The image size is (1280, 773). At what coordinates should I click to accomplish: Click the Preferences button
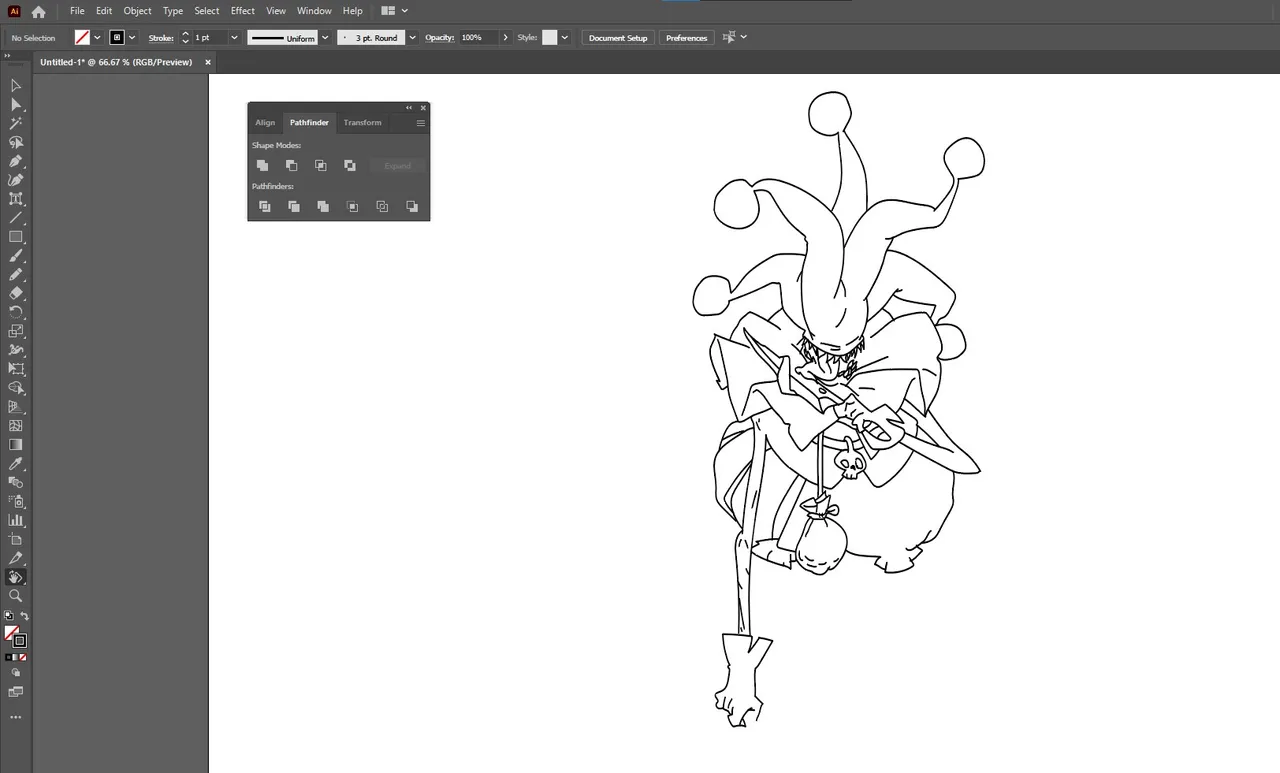[x=686, y=38]
